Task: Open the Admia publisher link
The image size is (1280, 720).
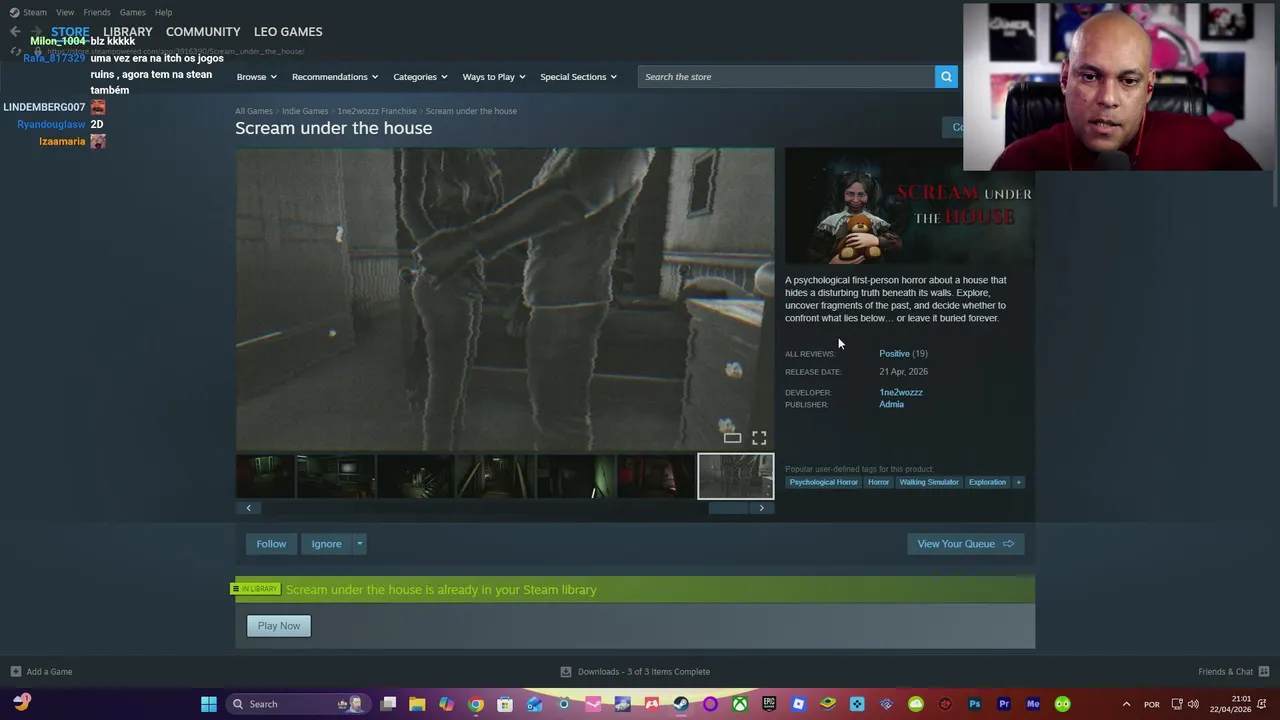Action: click(891, 404)
